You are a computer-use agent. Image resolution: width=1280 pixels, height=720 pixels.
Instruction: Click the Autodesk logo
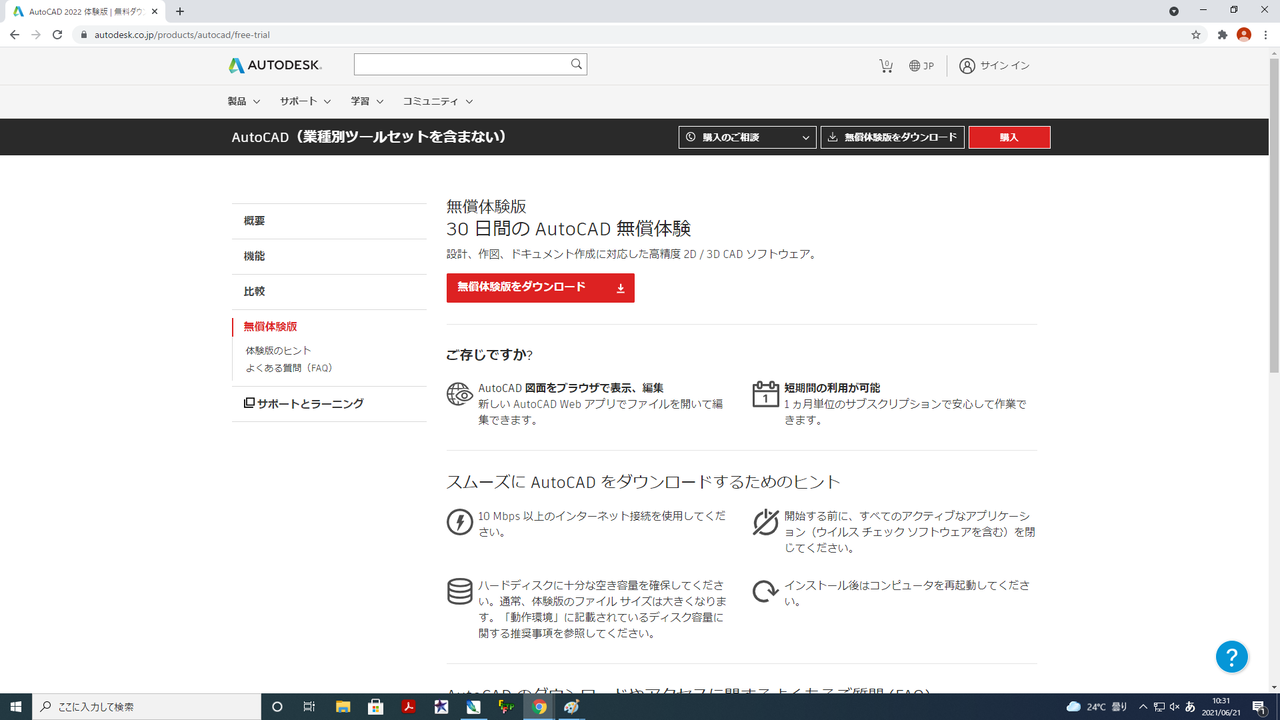pos(275,65)
